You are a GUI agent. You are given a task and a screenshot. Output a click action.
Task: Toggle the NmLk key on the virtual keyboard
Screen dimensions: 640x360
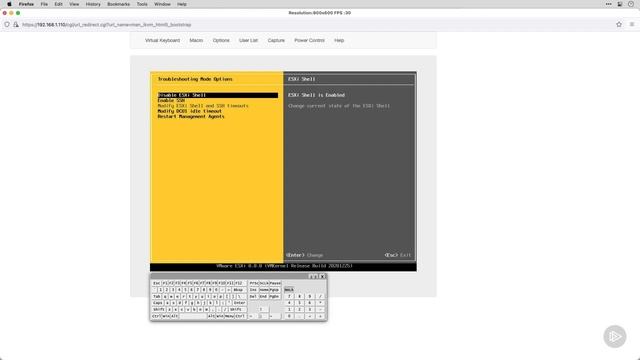[289, 290]
